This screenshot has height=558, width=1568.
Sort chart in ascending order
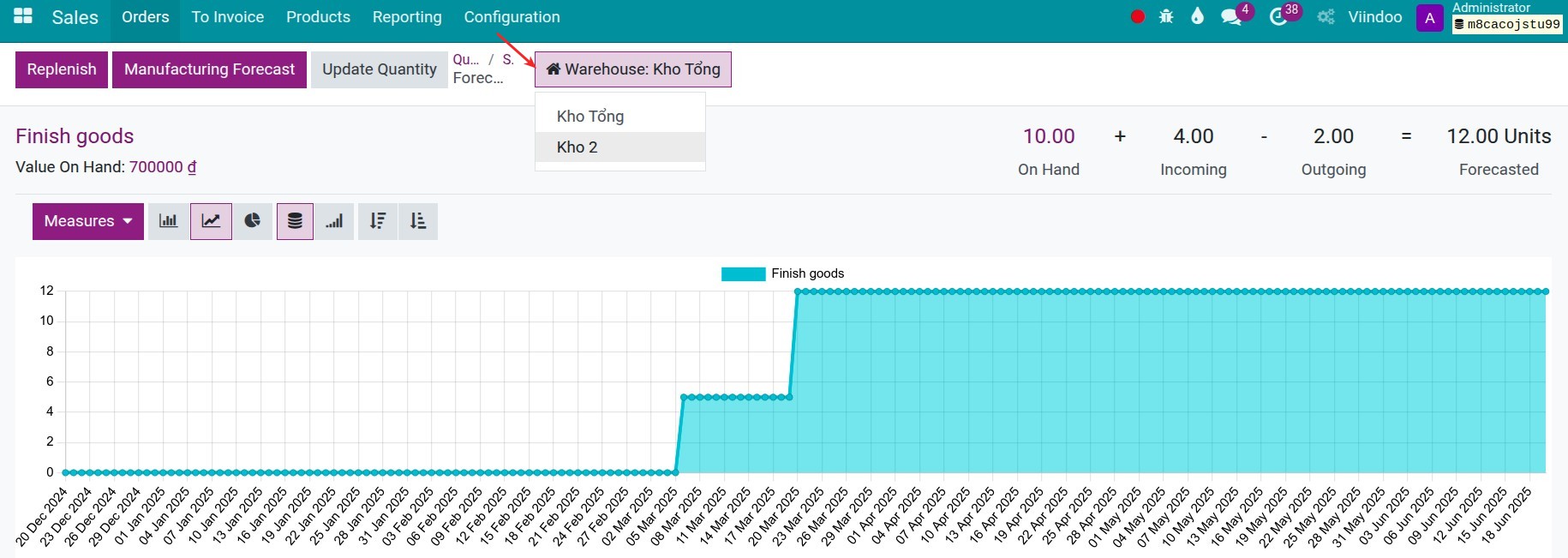coord(418,221)
